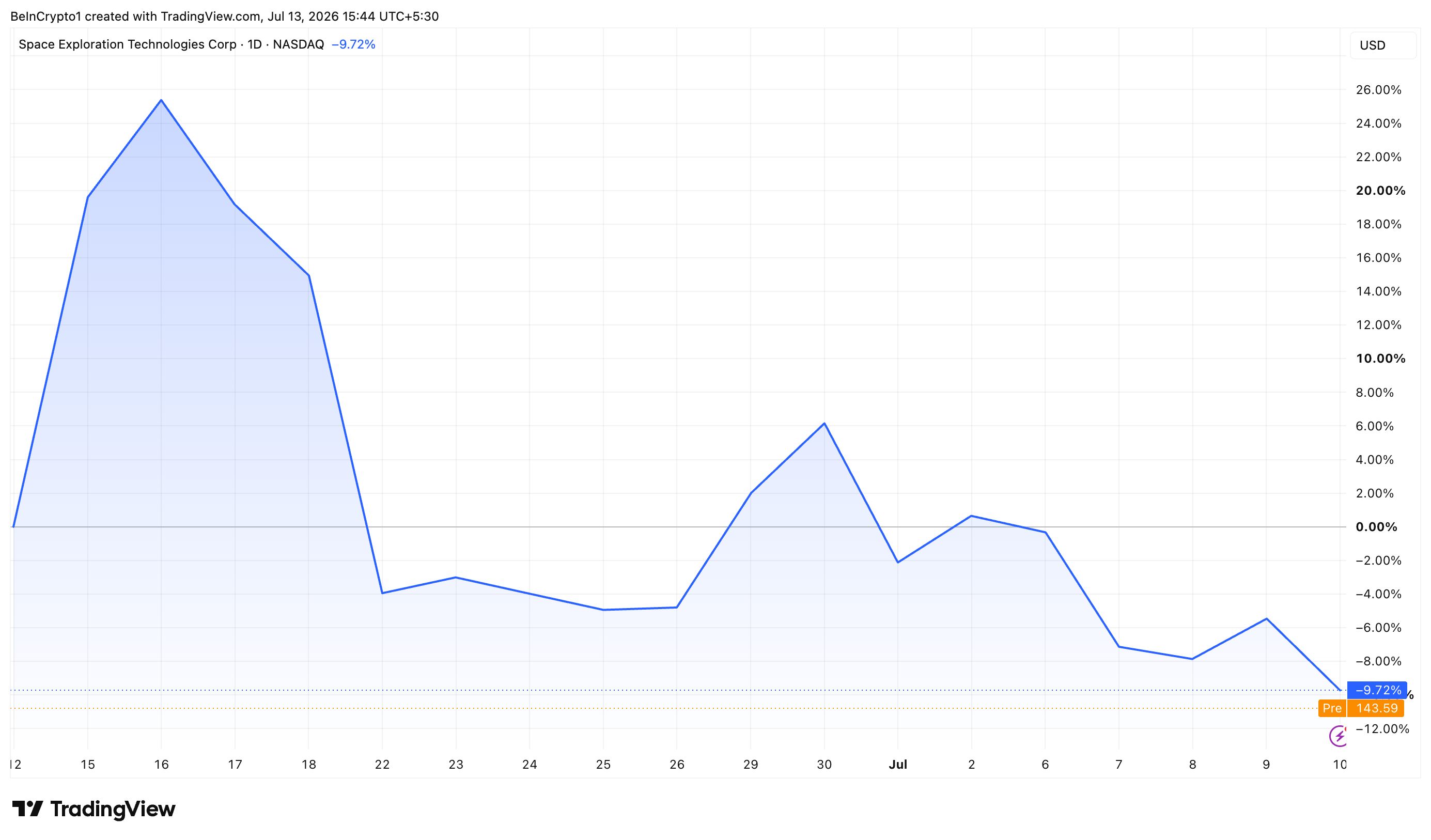Click the 22.00% axis label

point(1378,157)
